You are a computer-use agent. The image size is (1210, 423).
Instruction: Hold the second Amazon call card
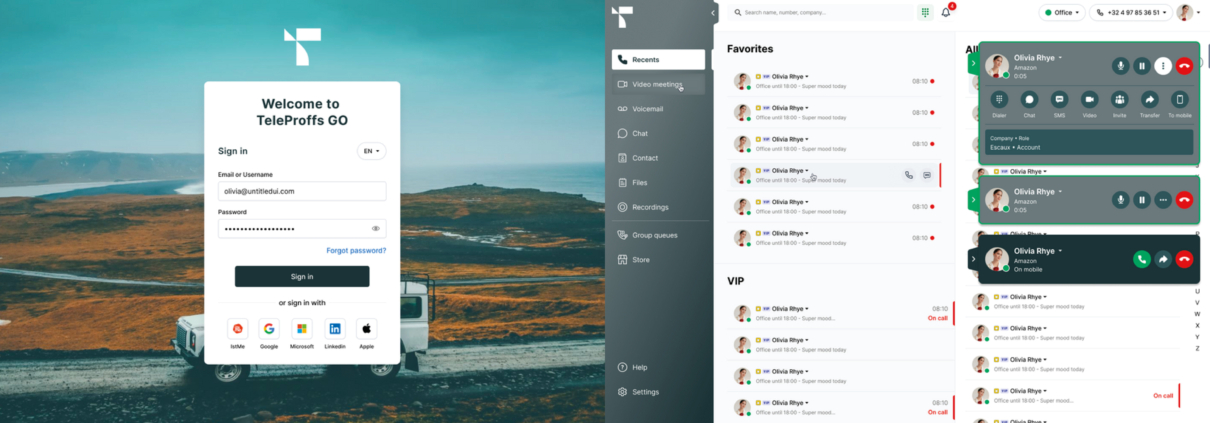pyautogui.click(x=1142, y=200)
